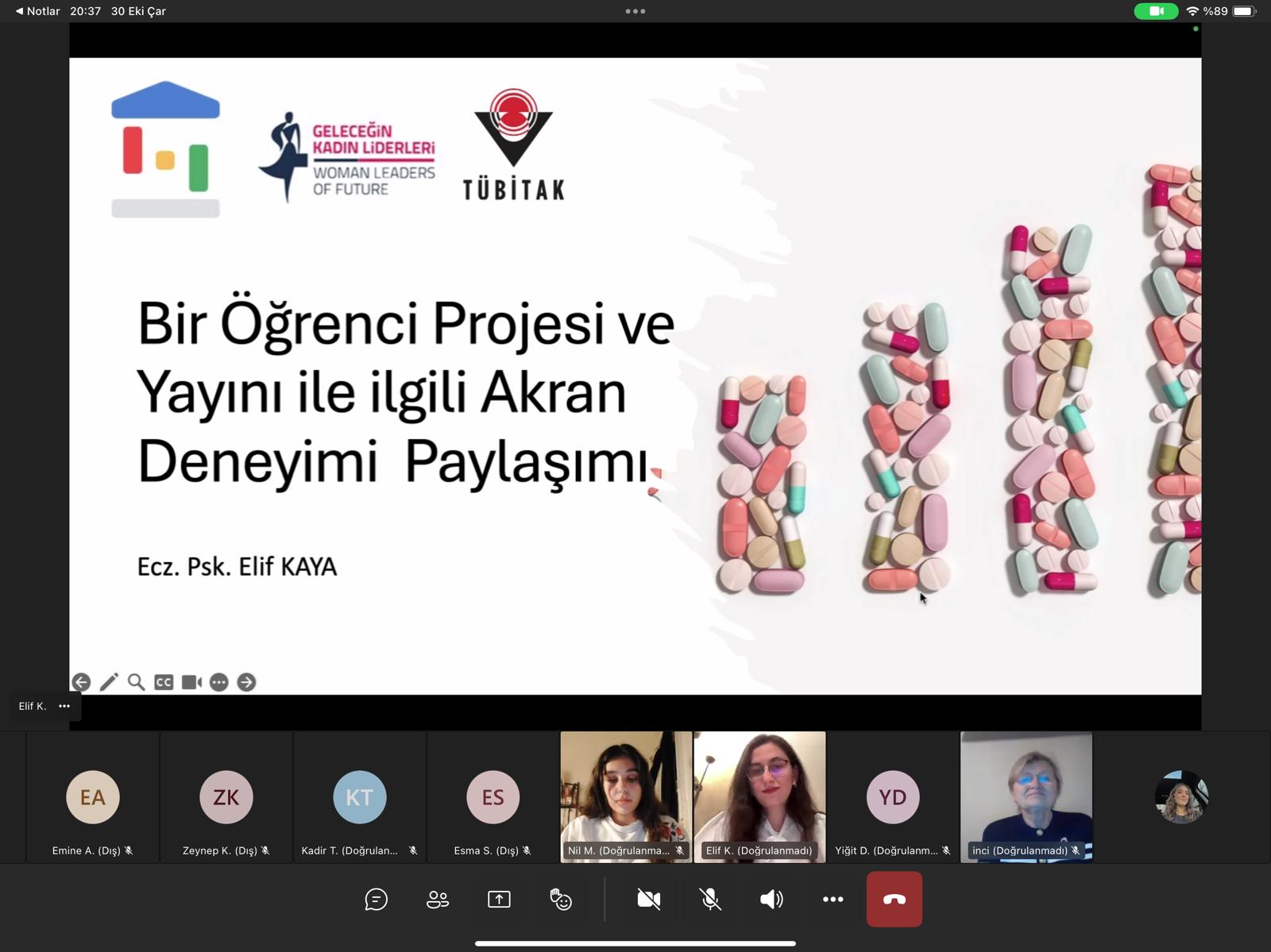
Task: Tap the three dots multitasking menu
Action: pos(635,11)
